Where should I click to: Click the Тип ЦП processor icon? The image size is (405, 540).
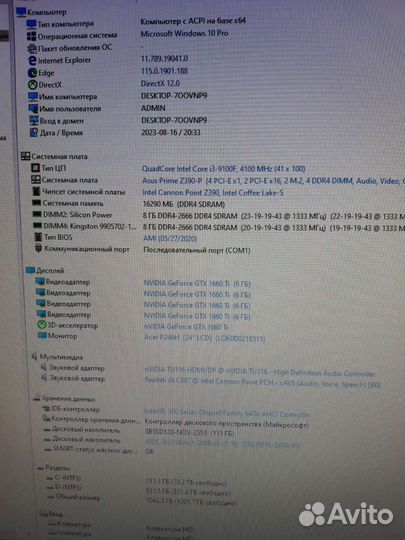(35, 168)
